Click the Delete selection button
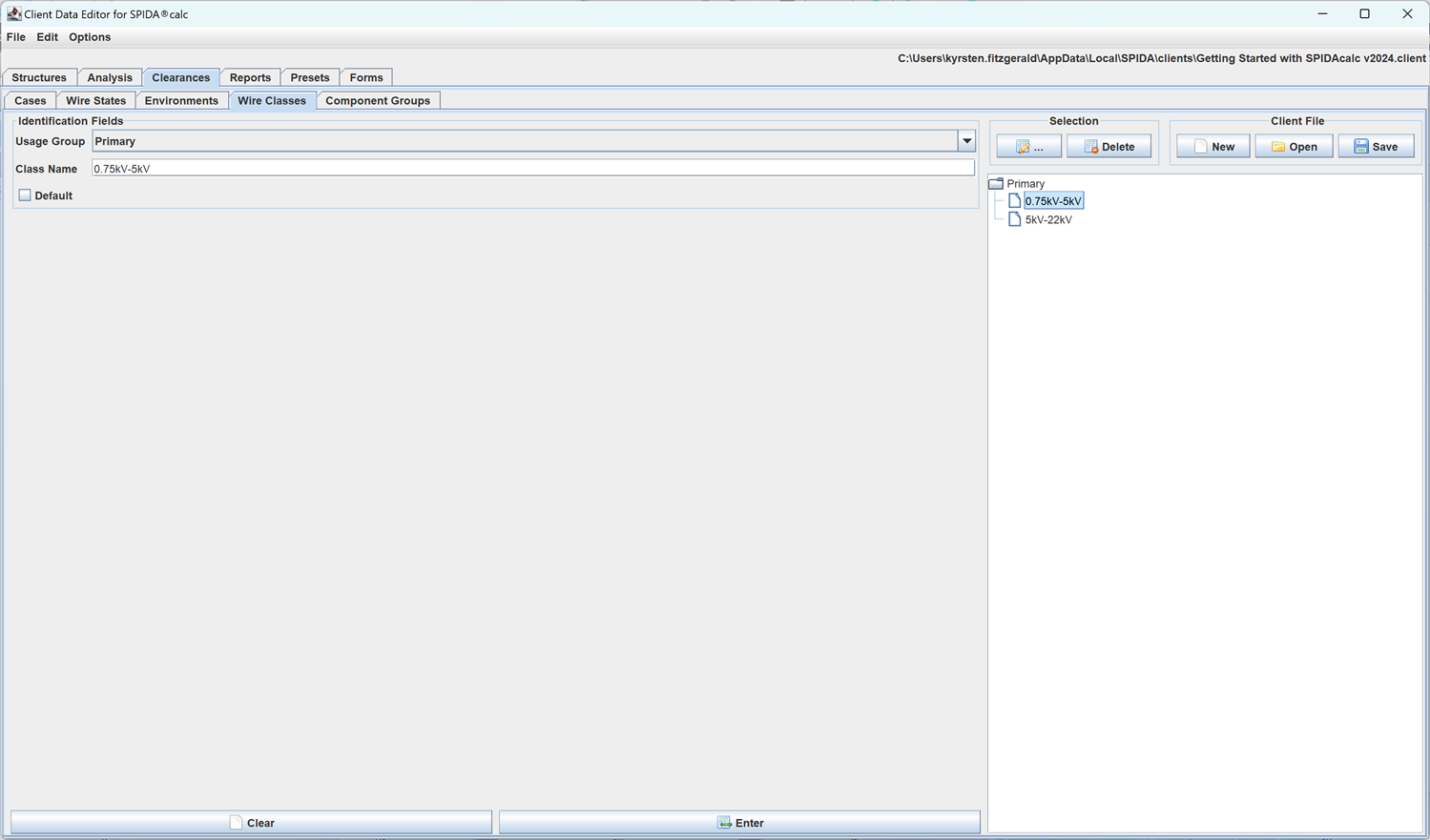1430x840 pixels. pos(1109,147)
